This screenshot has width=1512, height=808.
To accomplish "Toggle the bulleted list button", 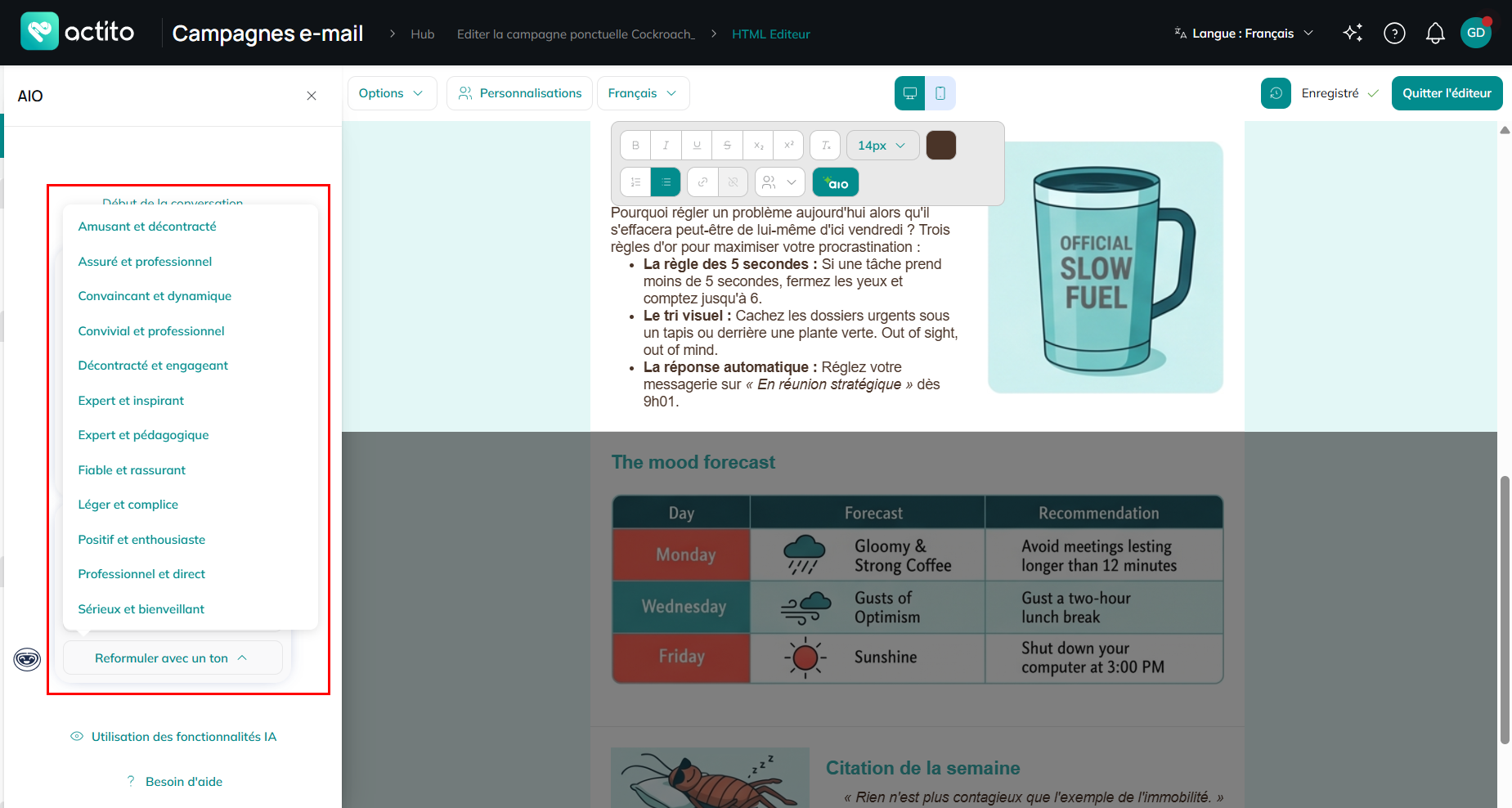I will click(666, 182).
